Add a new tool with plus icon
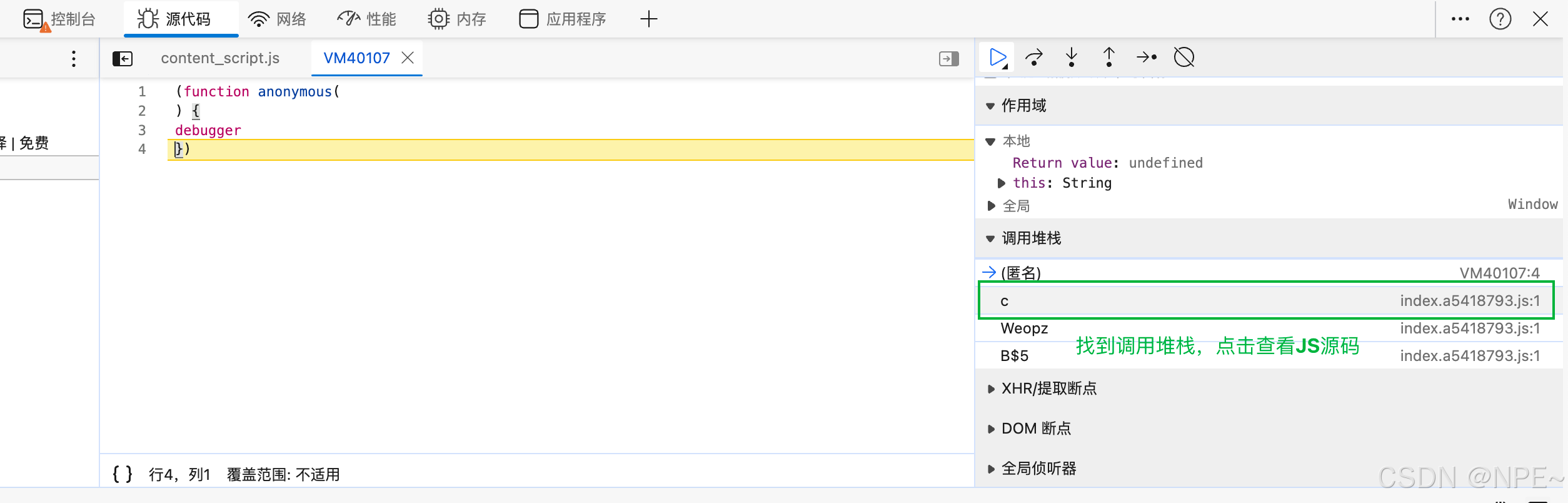 point(649,19)
